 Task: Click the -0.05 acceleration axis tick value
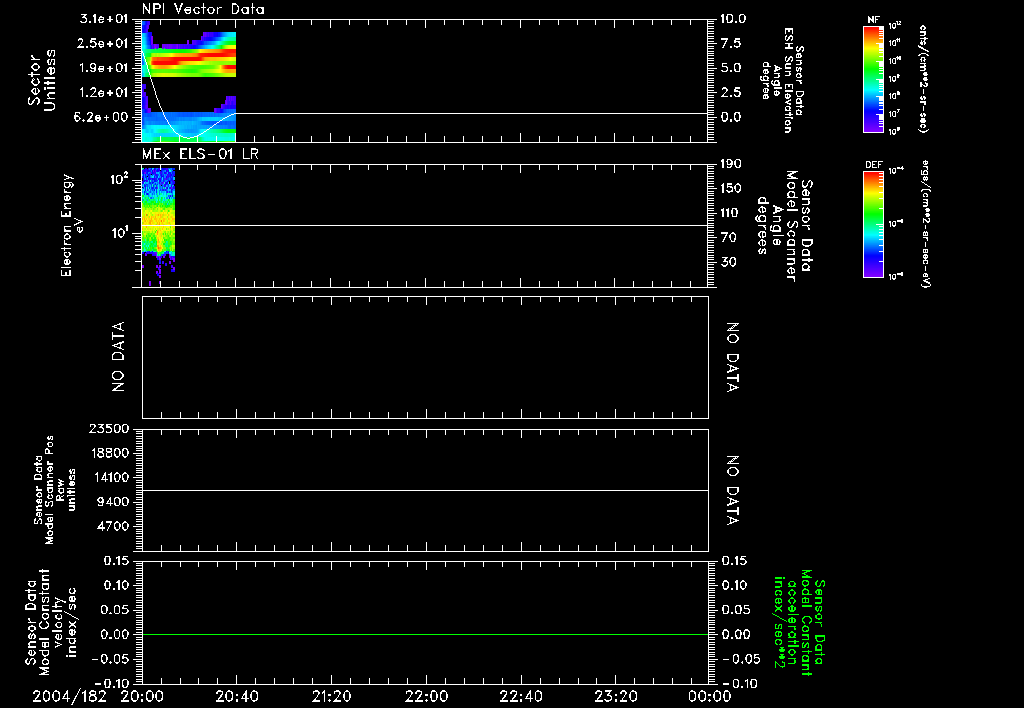point(740,659)
